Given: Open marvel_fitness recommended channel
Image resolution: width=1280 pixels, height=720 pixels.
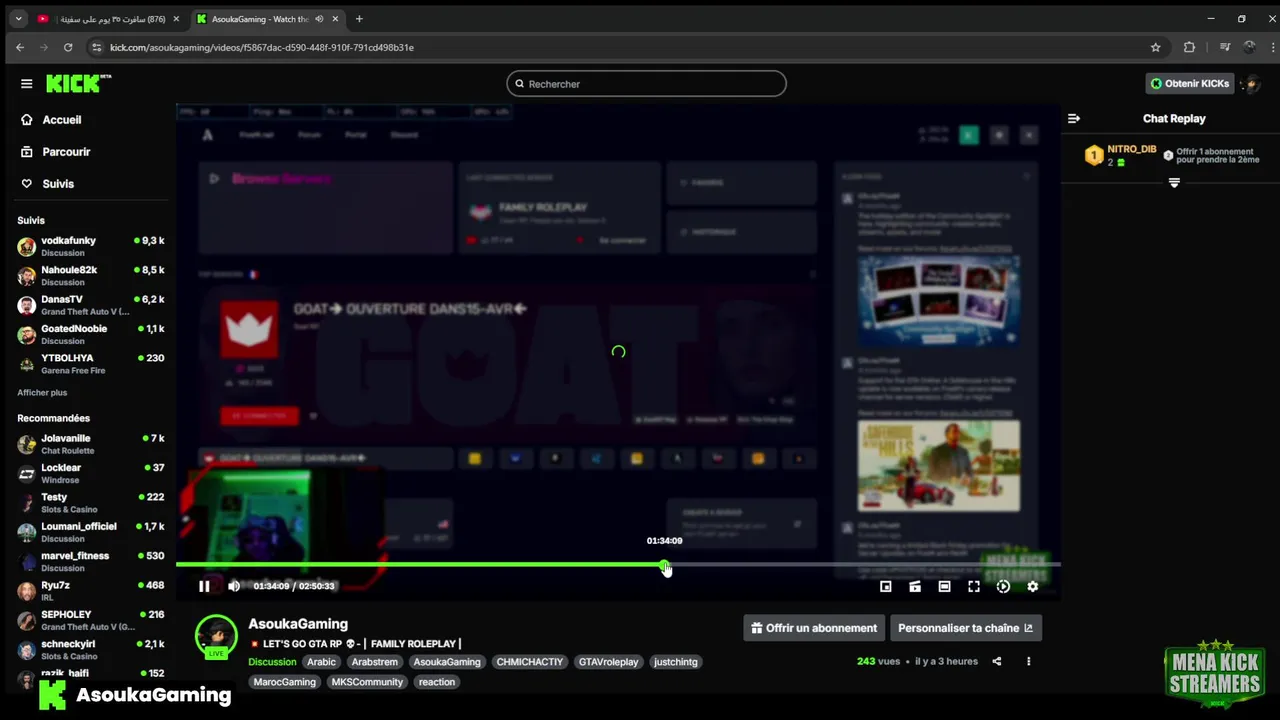Looking at the screenshot, I should click(x=90, y=561).
